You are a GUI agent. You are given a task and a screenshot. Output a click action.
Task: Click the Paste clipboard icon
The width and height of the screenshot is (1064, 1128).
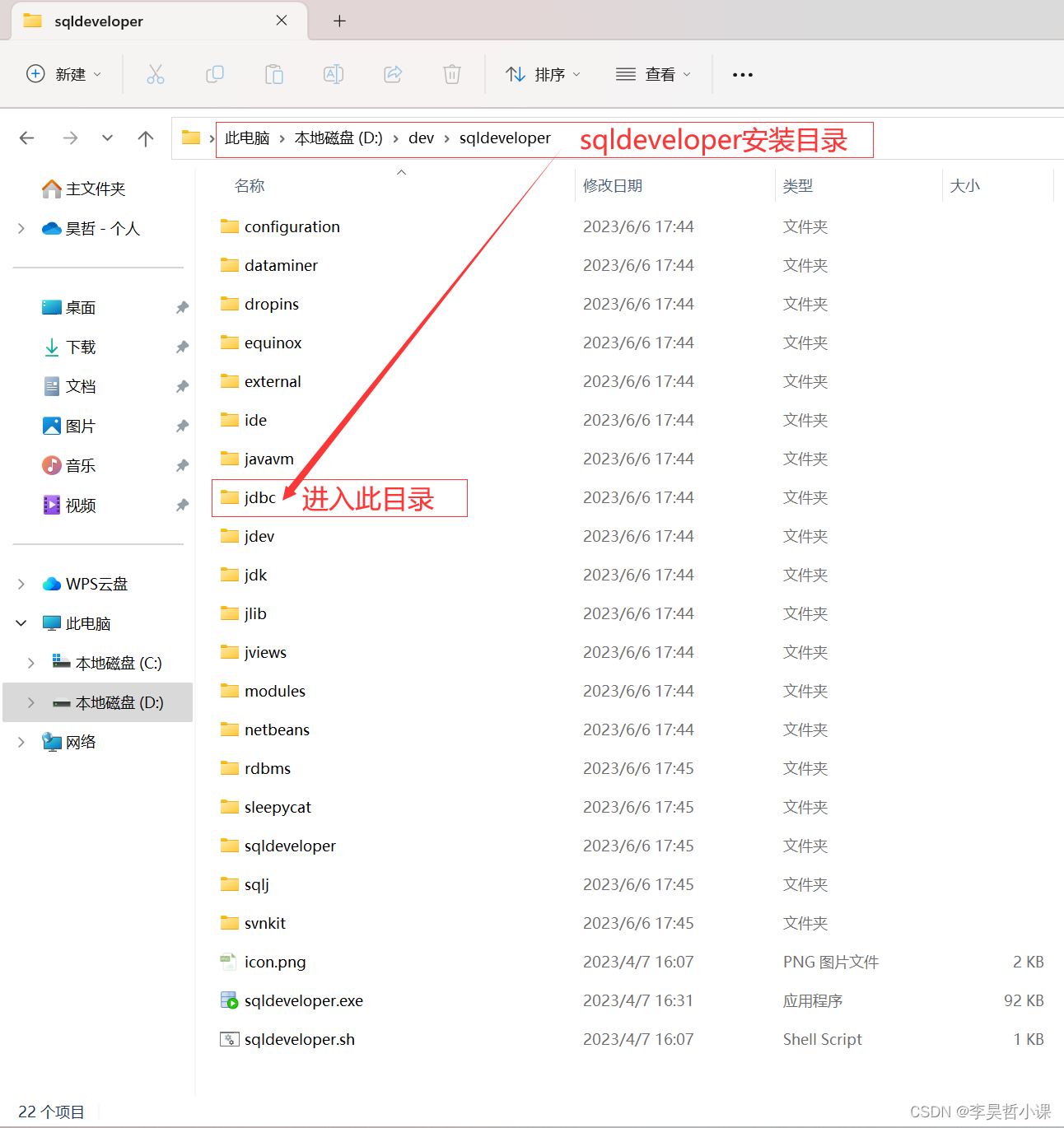(x=274, y=74)
